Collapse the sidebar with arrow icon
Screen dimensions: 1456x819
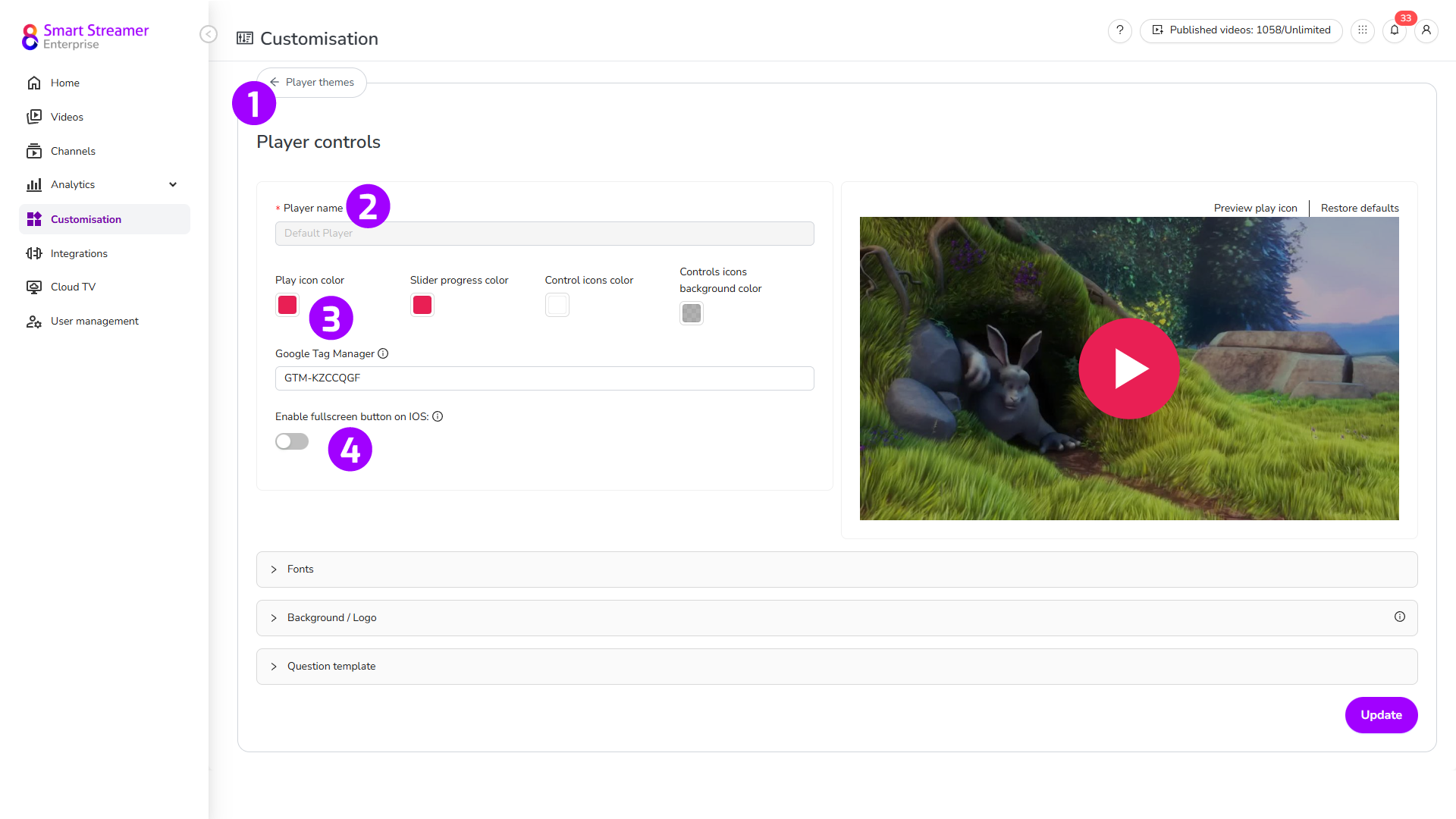coord(209,34)
